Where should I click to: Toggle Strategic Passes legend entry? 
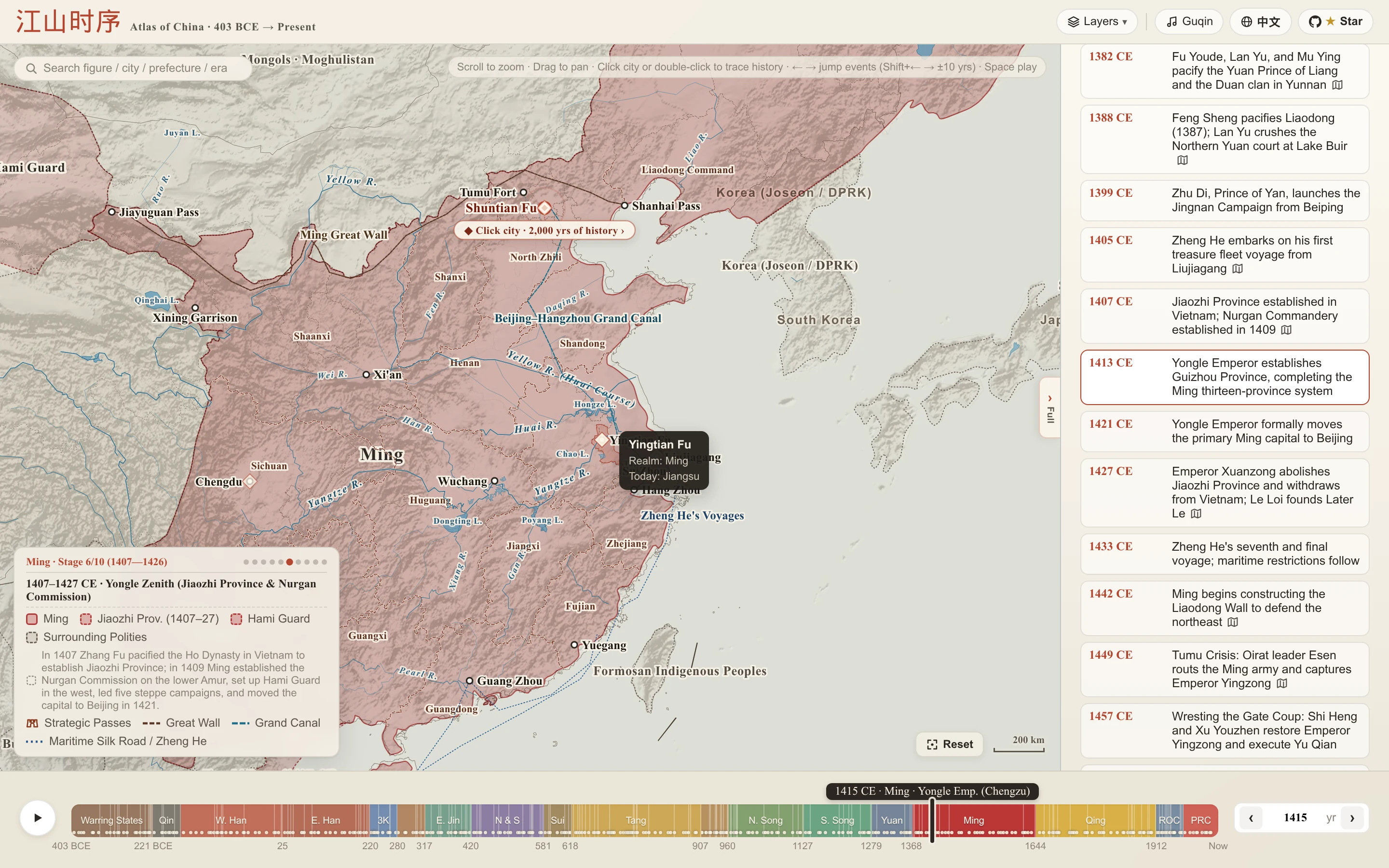pos(79,723)
